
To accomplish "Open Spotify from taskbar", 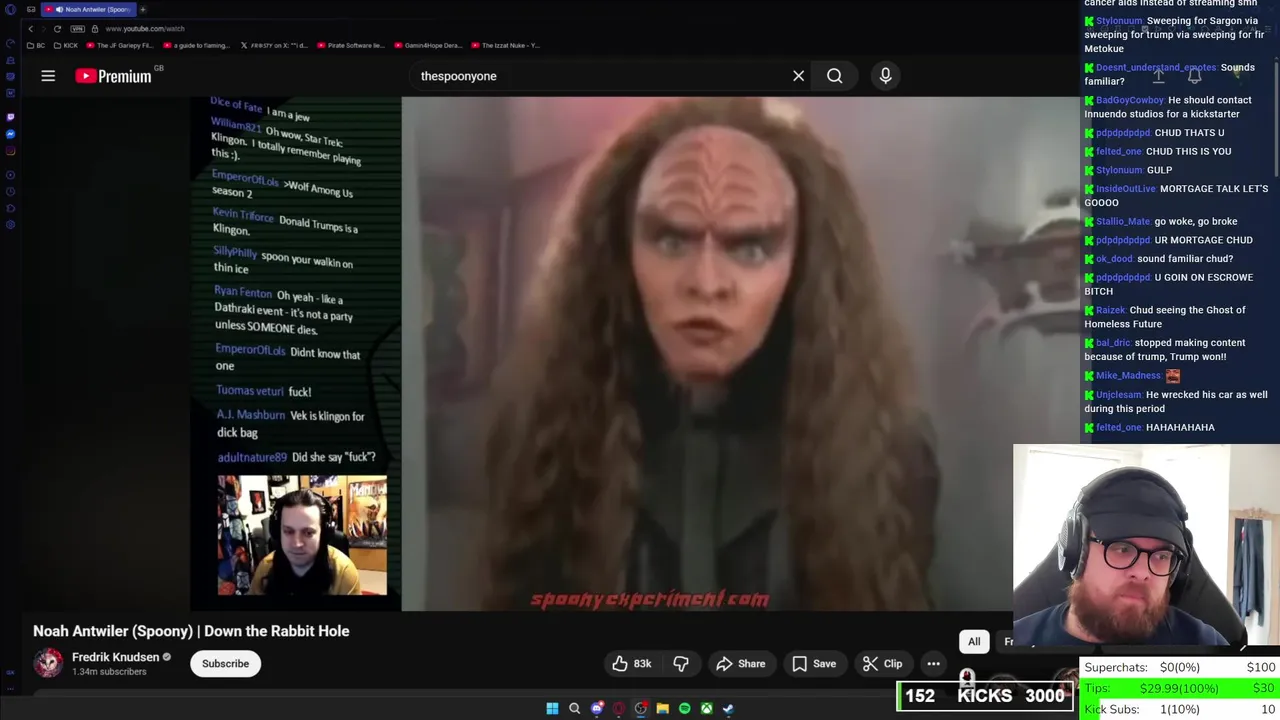I will click(x=684, y=708).
